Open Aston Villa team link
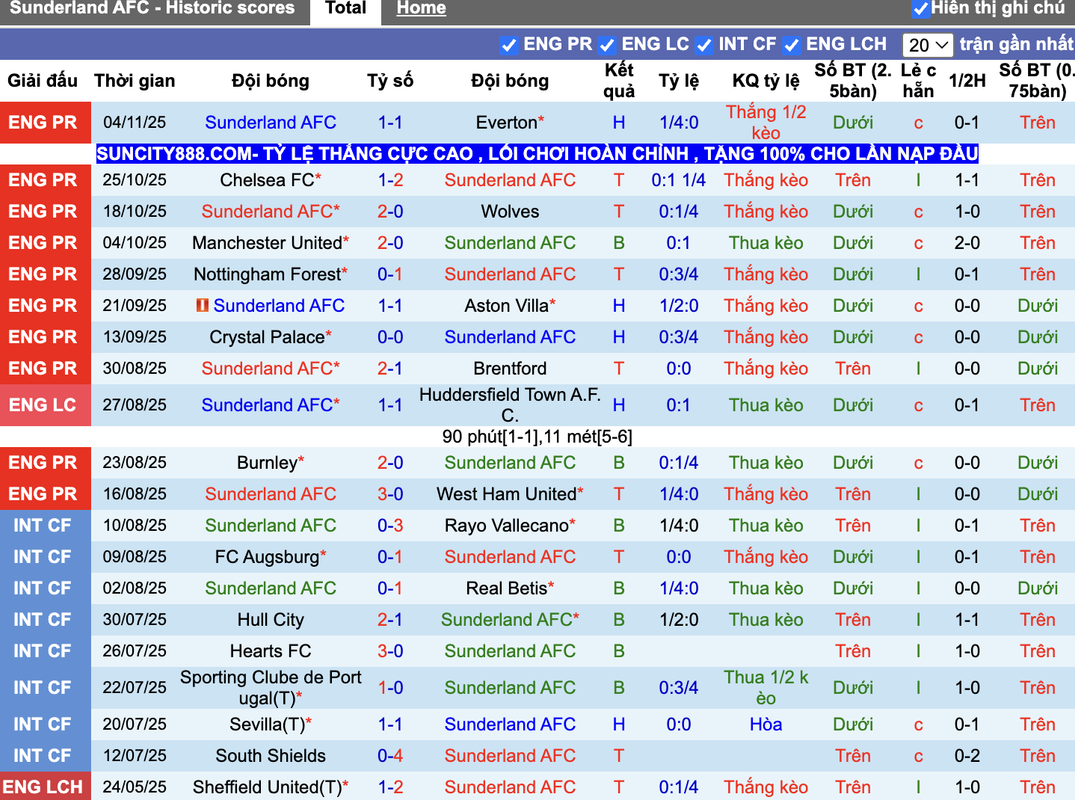Image resolution: width=1075 pixels, height=800 pixels. pos(506,306)
